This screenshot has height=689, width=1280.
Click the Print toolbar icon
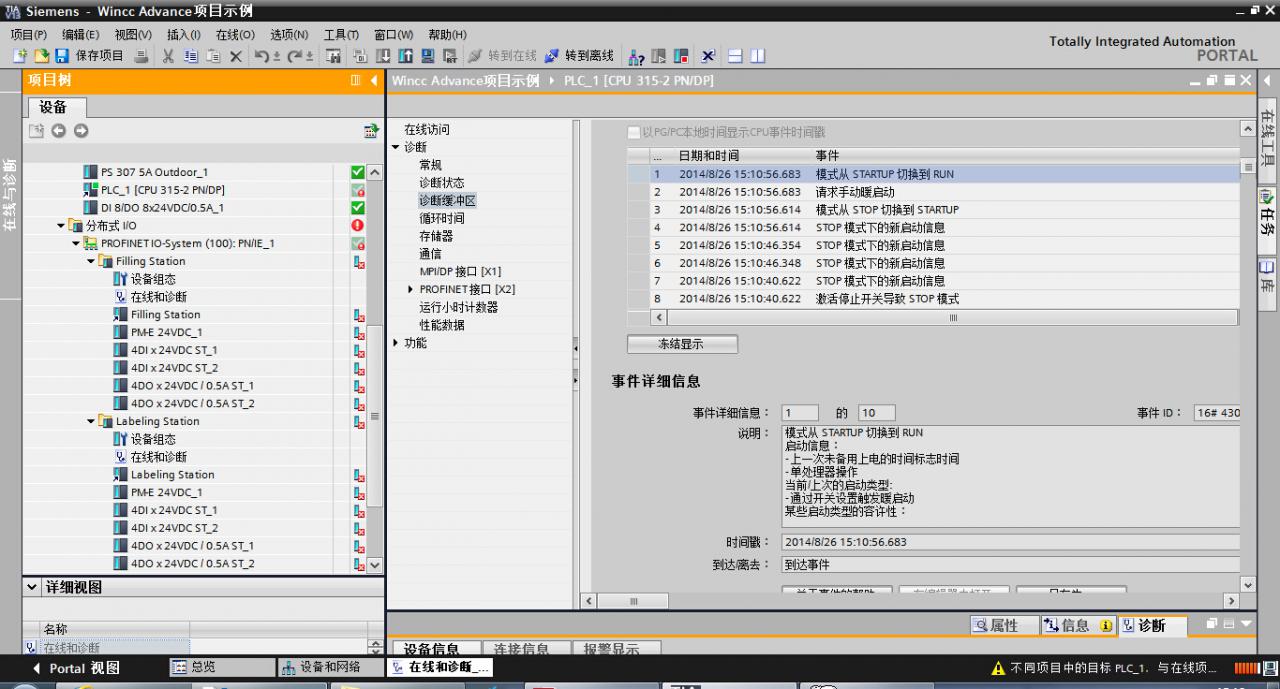pyautogui.click(x=141, y=56)
